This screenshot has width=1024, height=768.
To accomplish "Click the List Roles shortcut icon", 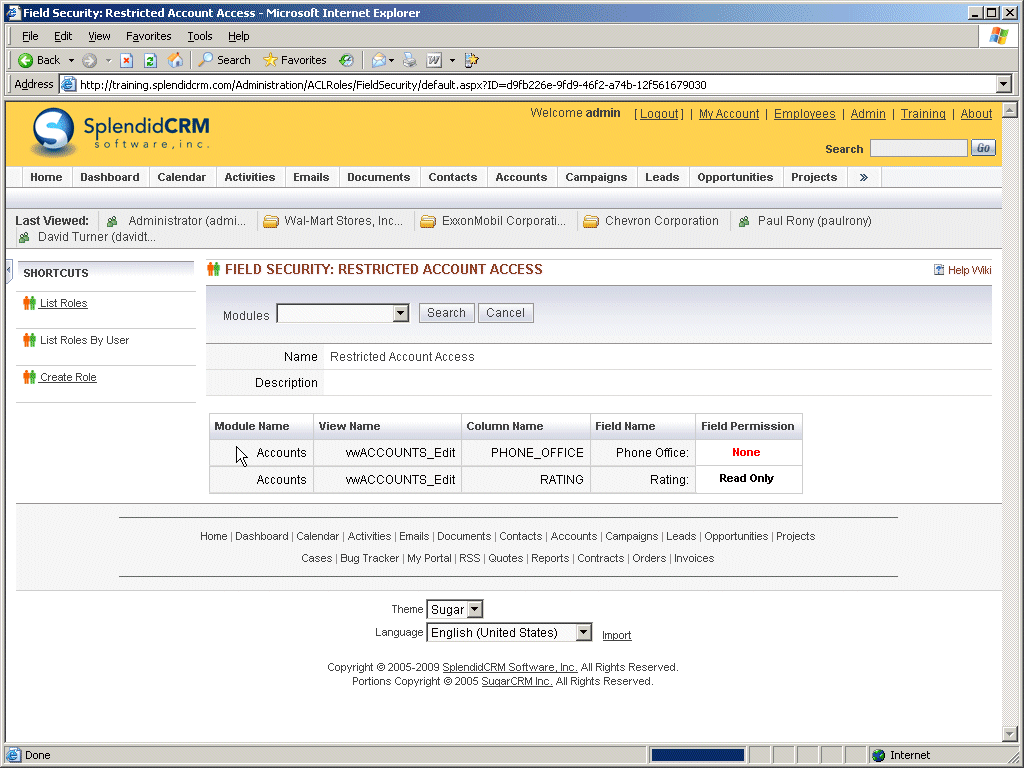I will click(x=29, y=303).
